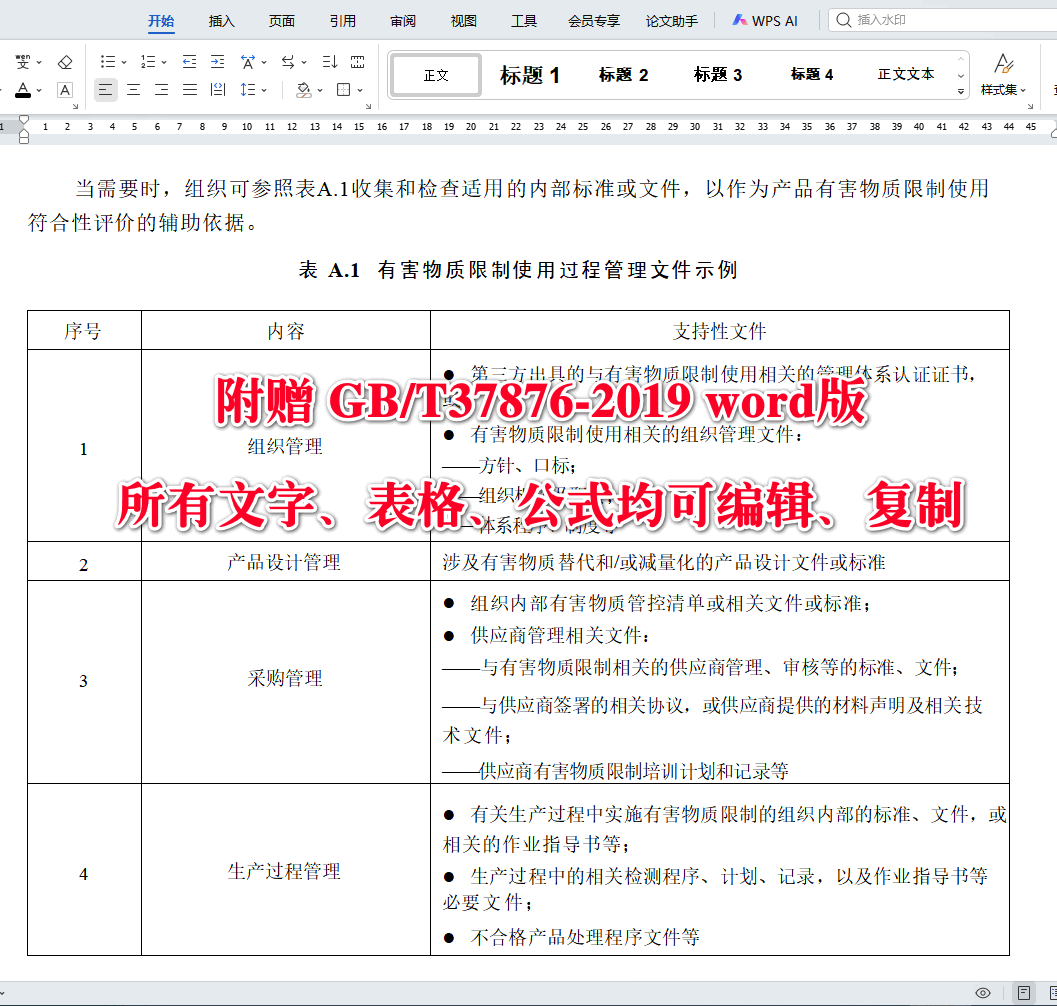Viewport: 1057px width, 1006px height.
Task: Increase paragraph indent
Action: 217,62
